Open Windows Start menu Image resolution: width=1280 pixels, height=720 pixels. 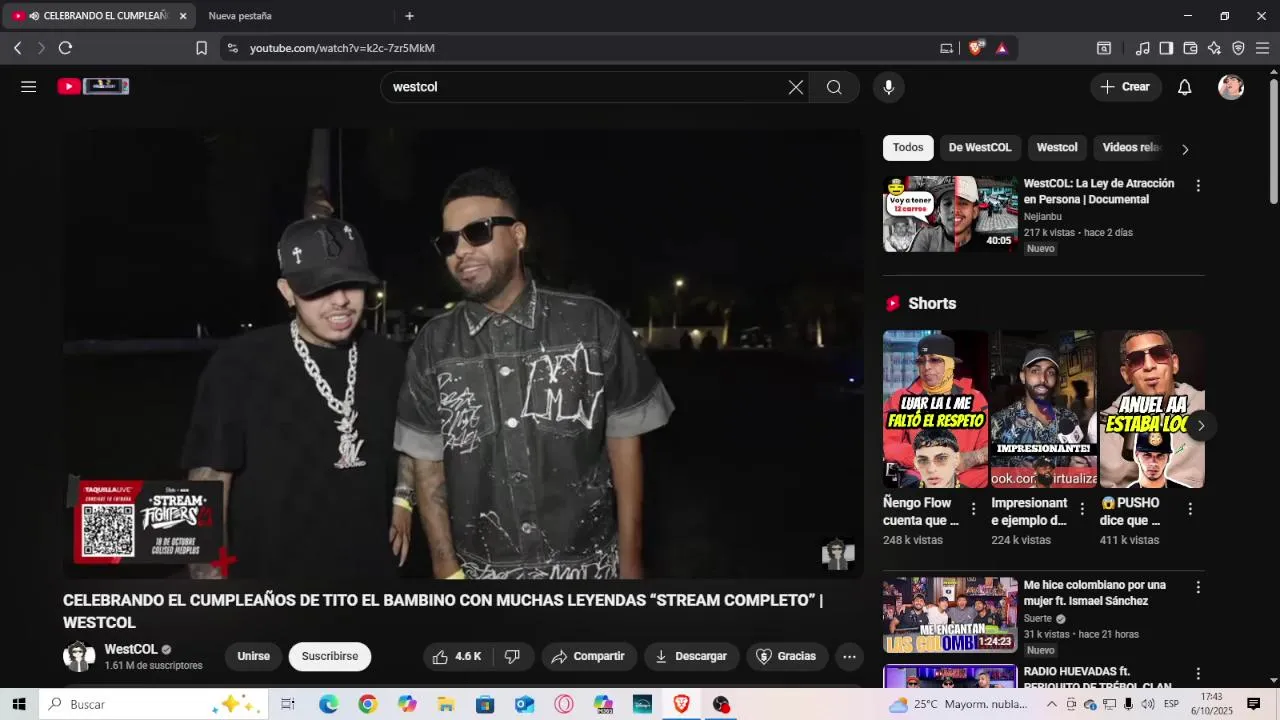(x=18, y=704)
